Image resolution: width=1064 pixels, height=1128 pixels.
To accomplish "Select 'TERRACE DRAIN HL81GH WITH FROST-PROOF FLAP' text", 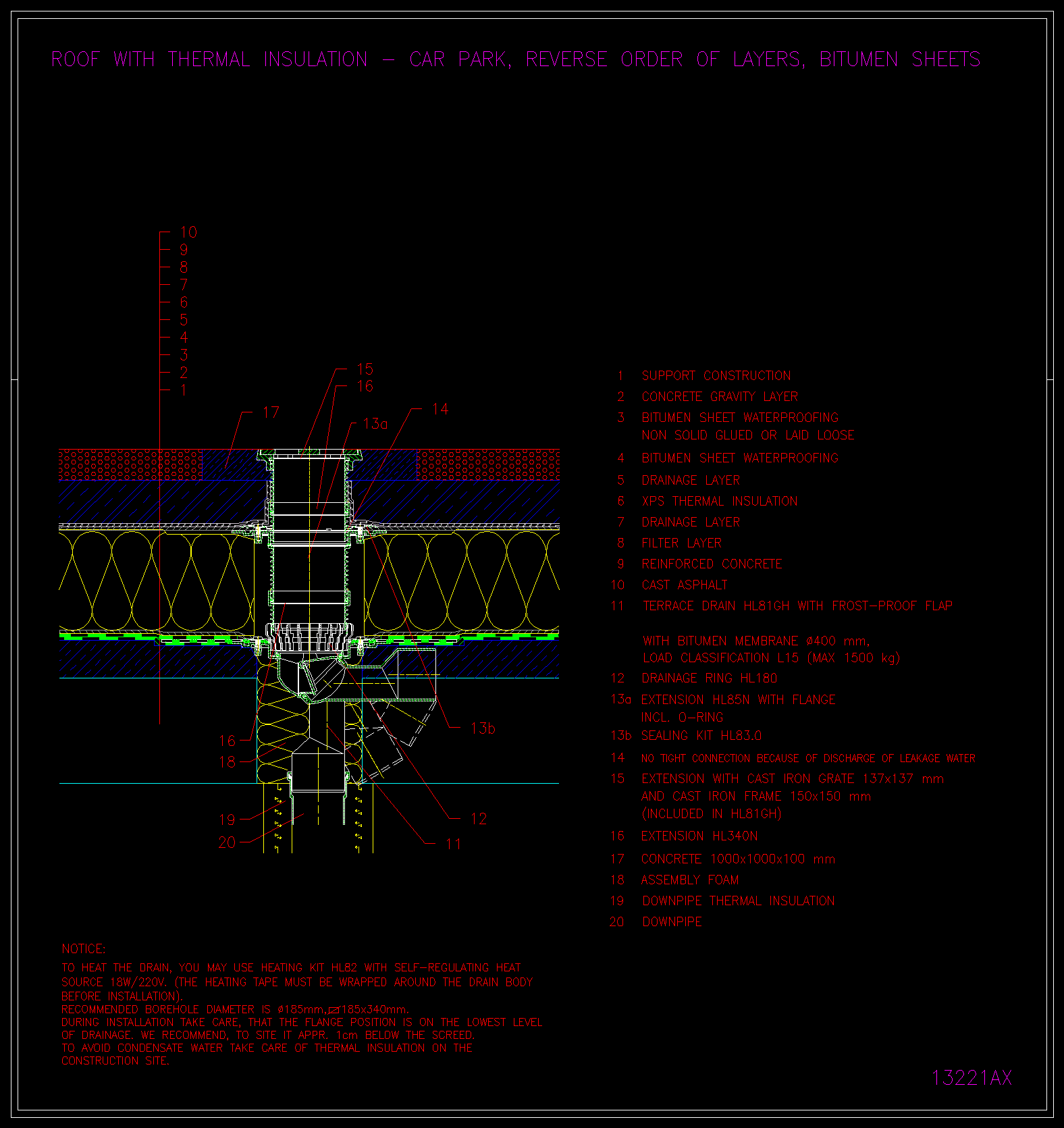I will [798, 606].
